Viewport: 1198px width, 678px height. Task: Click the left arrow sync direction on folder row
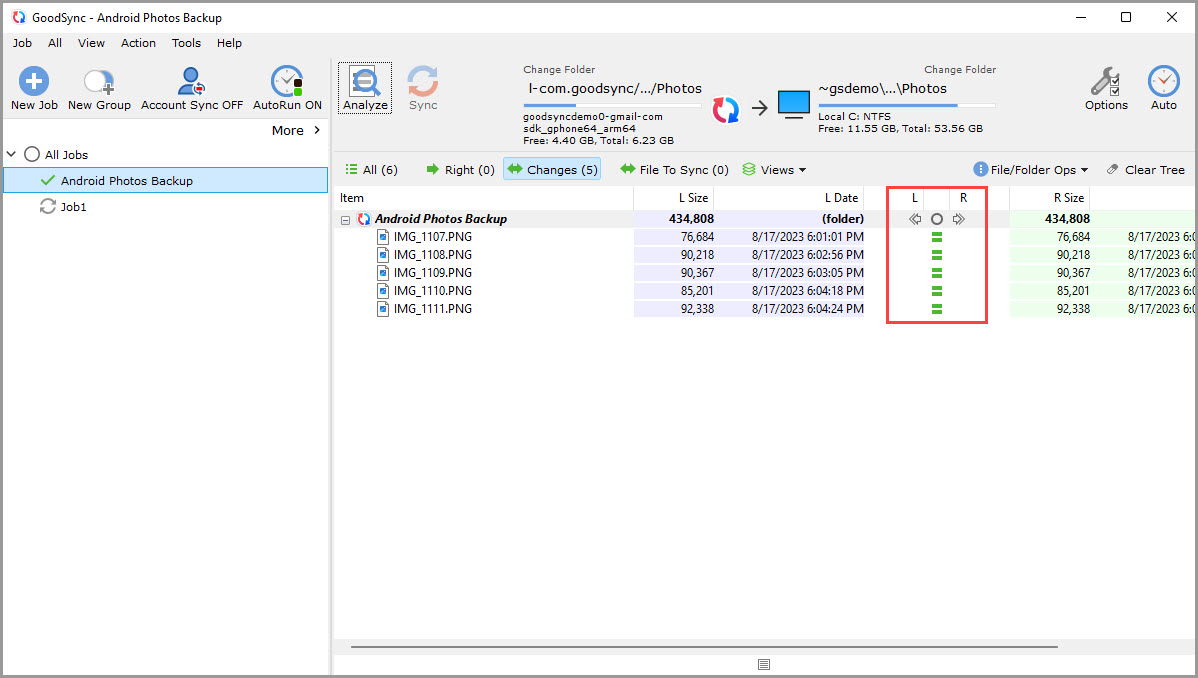[915, 219]
